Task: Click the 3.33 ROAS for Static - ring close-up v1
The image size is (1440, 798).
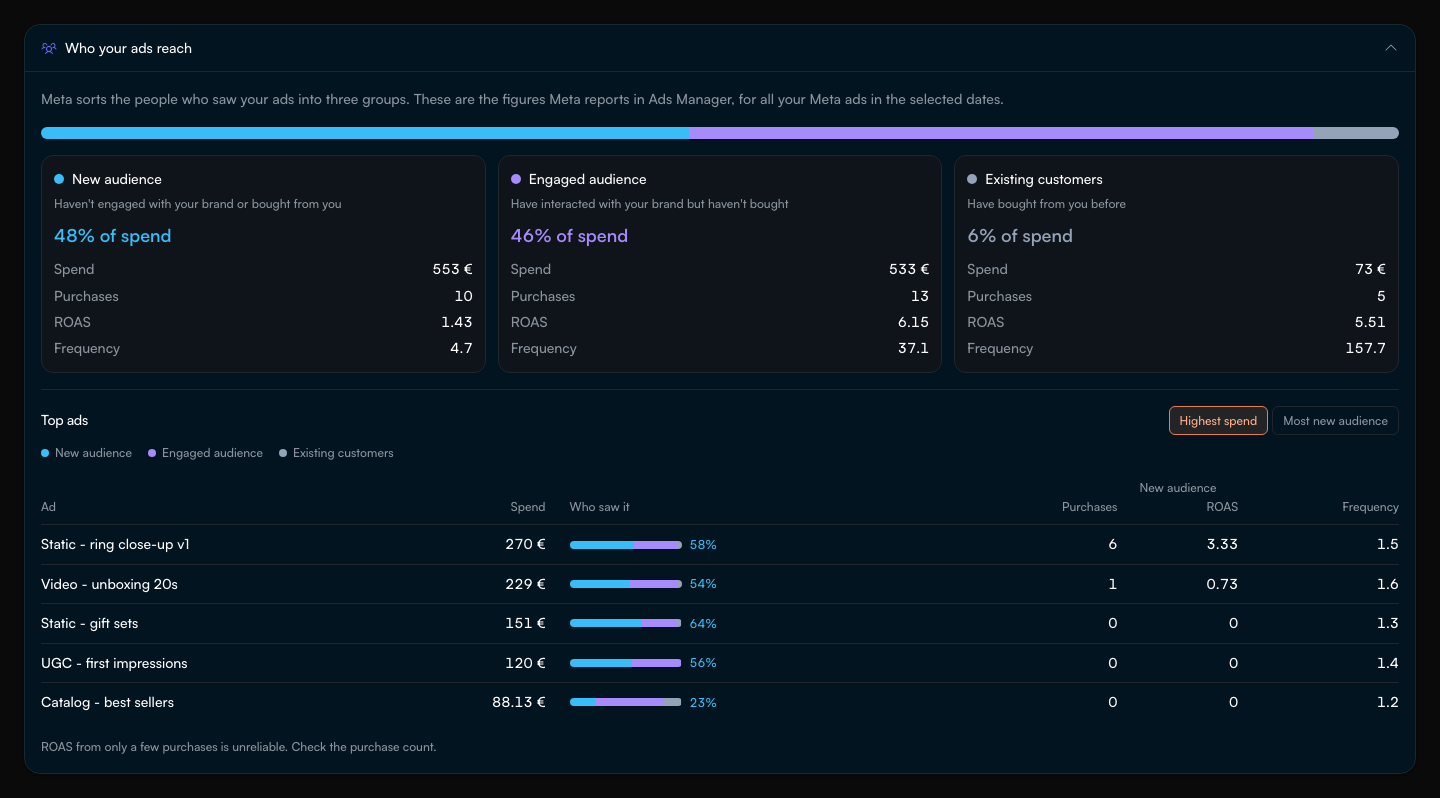Action: pos(1222,545)
